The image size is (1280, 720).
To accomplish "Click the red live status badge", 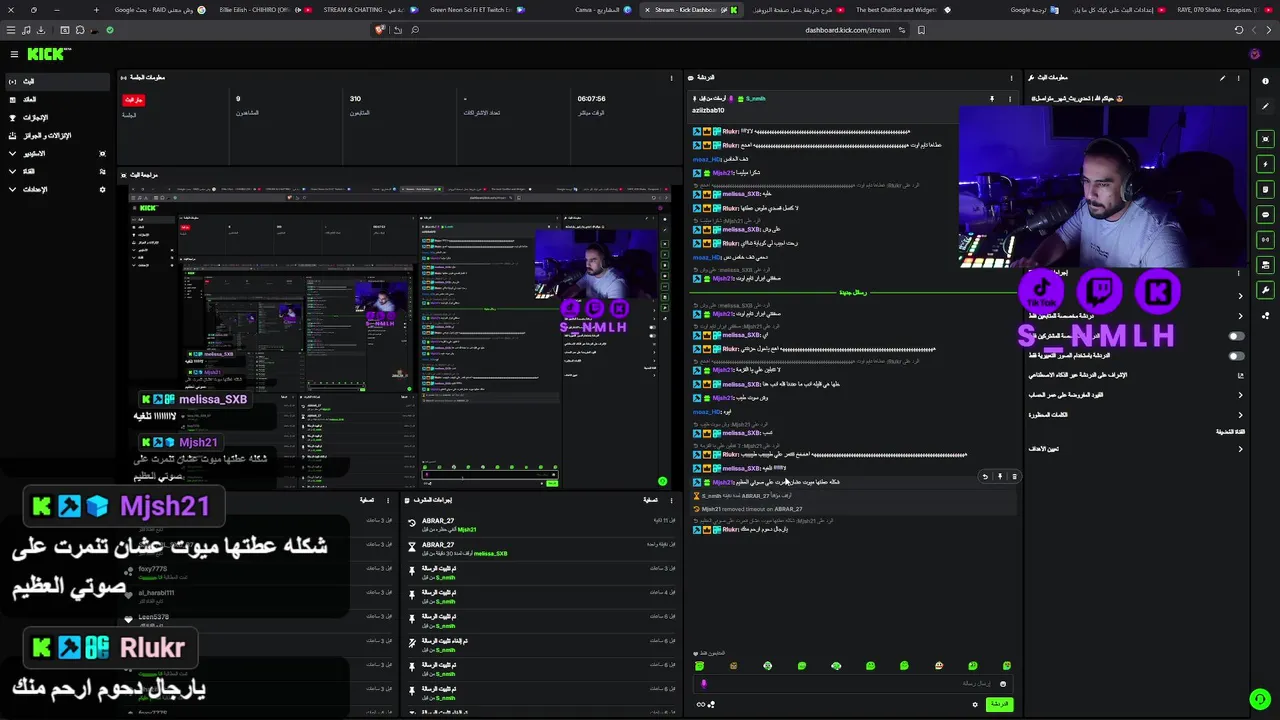I will [x=133, y=99].
